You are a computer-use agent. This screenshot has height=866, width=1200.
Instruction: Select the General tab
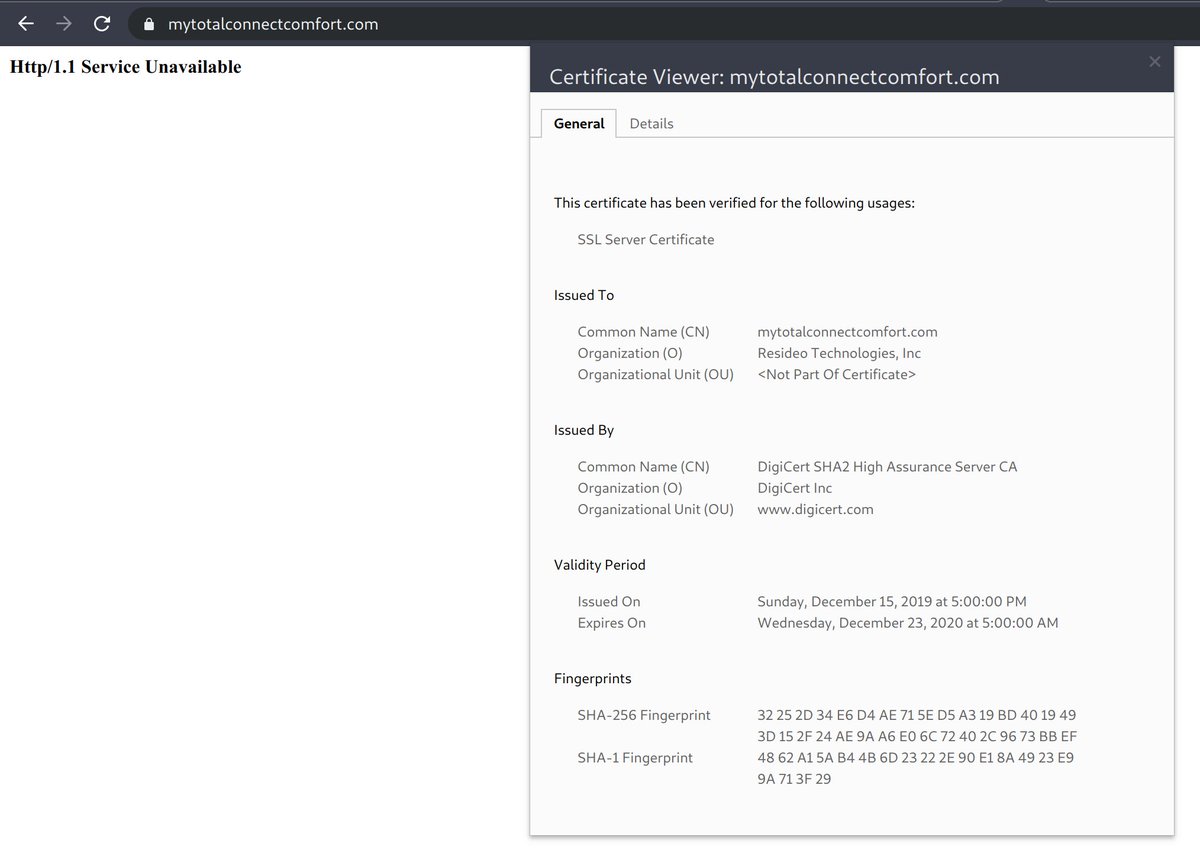(579, 124)
